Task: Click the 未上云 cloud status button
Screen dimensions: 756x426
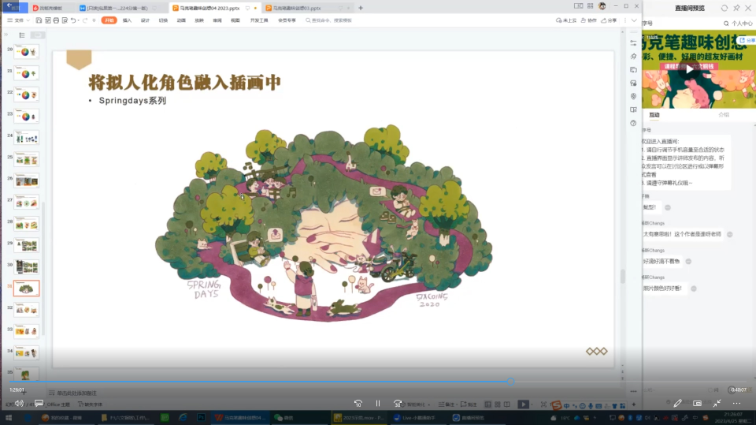Action: [x=566, y=20]
